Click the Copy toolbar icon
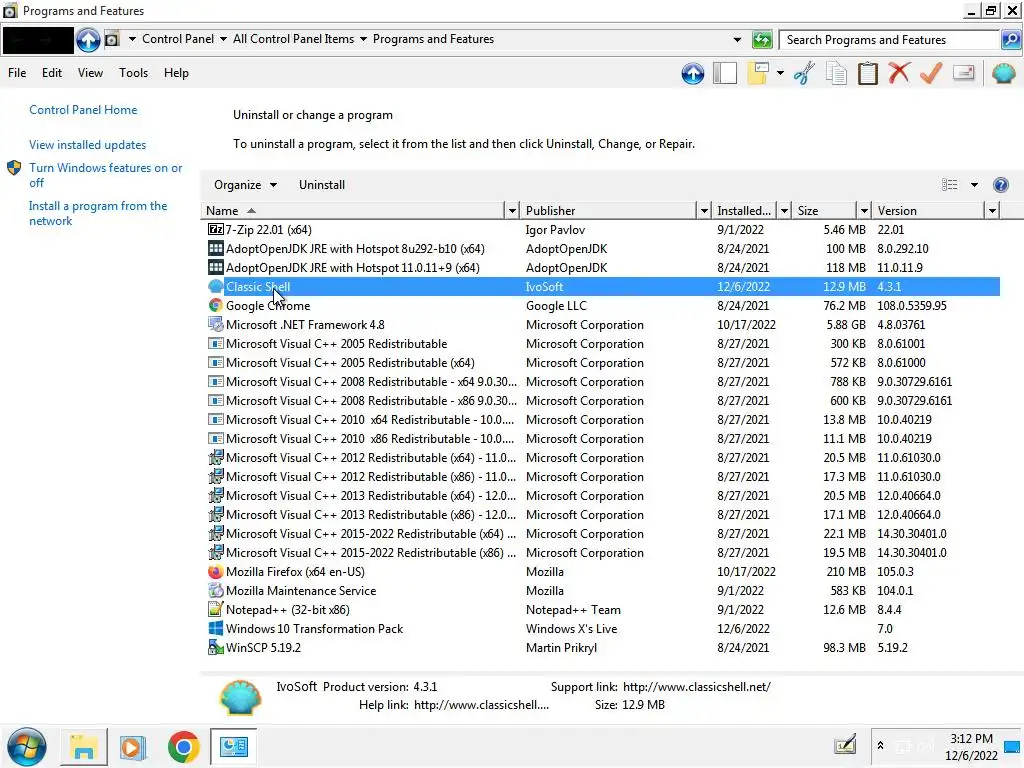1024x768 pixels. (x=836, y=73)
